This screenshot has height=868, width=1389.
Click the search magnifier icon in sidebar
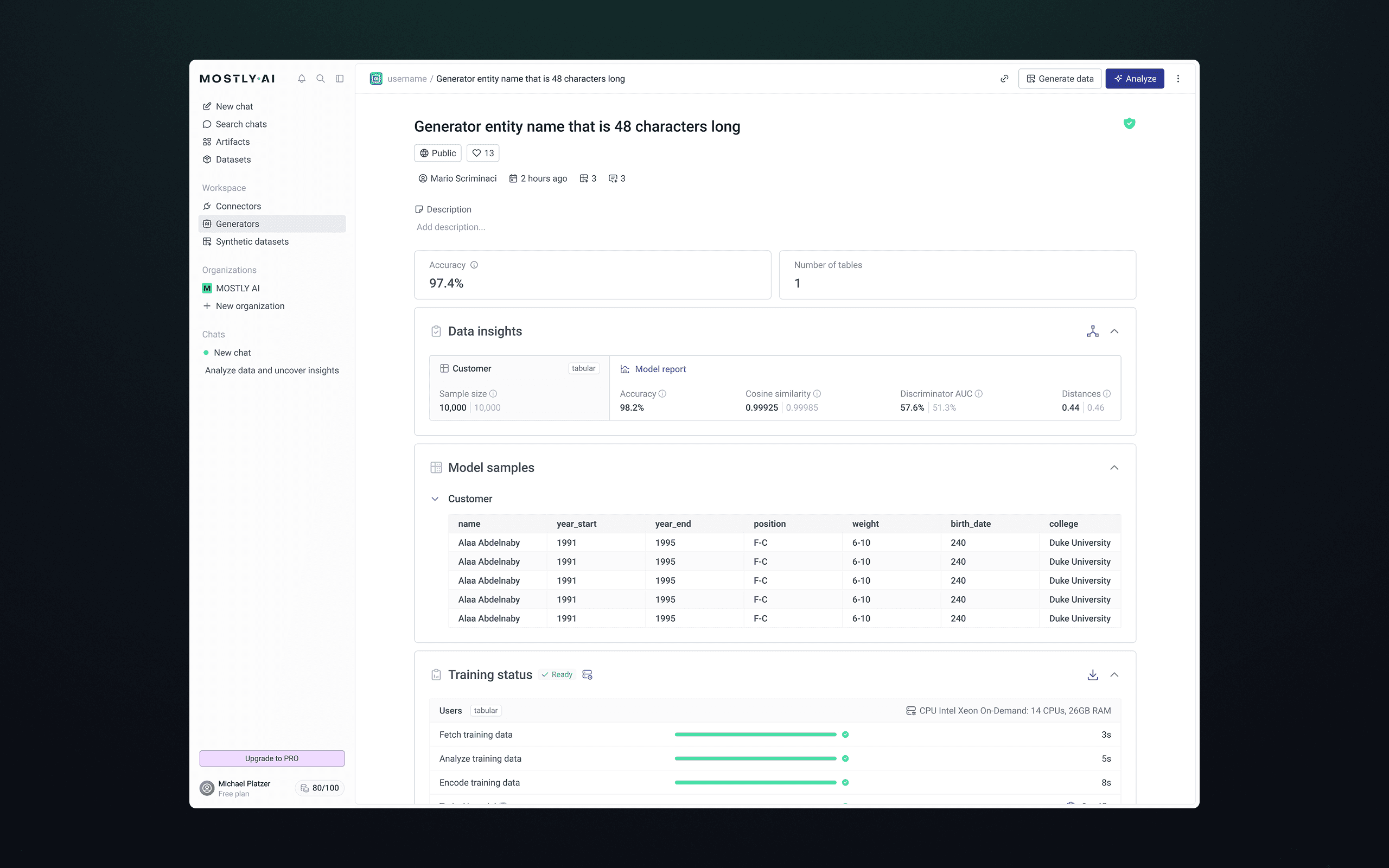tap(320, 79)
